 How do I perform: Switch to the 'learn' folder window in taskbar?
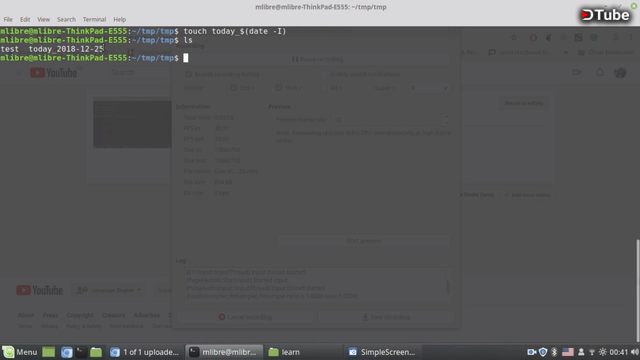pos(304,352)
